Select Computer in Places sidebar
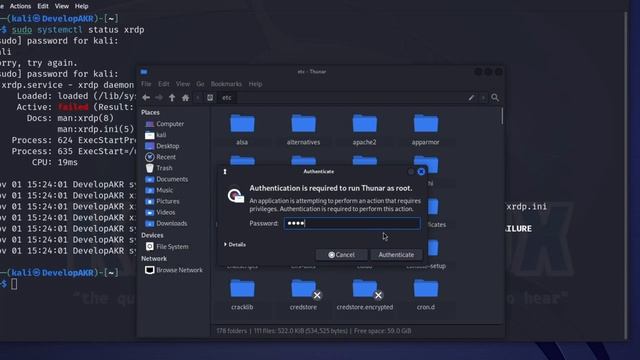This screenshot has width=640, height=360. [x=165, y=124]
